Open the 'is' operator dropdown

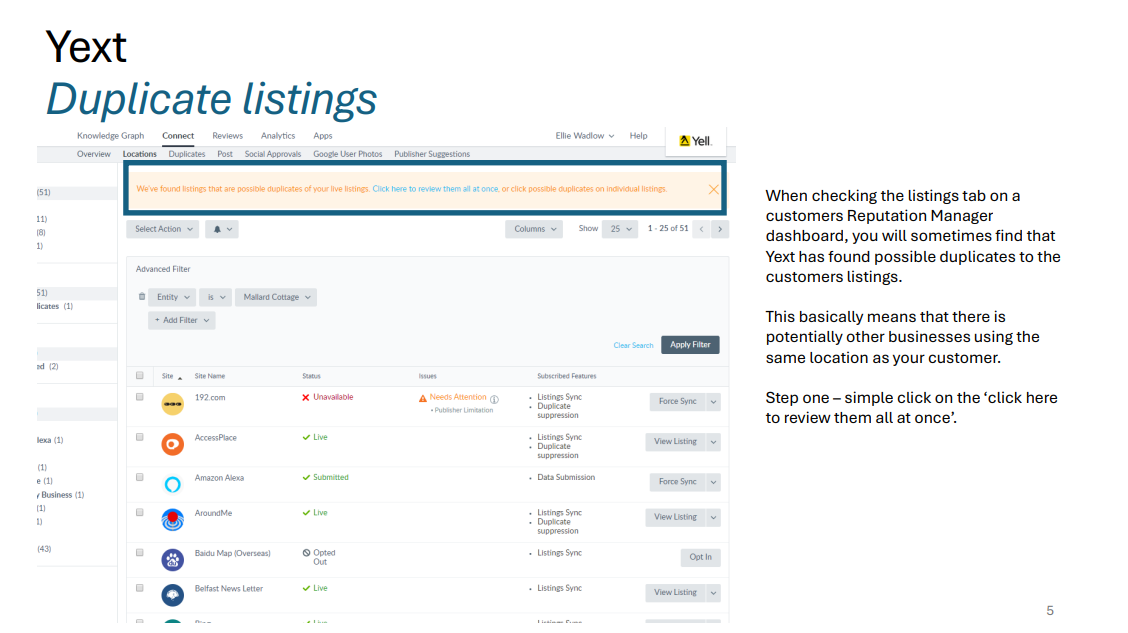(216, 297)
